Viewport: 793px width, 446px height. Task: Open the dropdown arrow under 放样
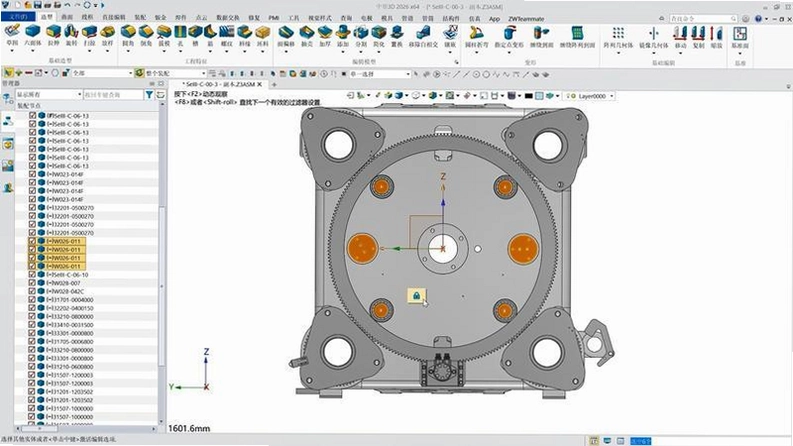107,52
